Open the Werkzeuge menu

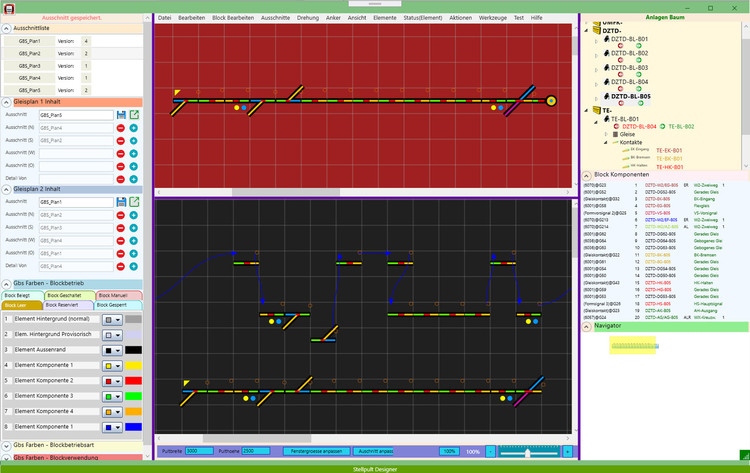click(492, 18)
